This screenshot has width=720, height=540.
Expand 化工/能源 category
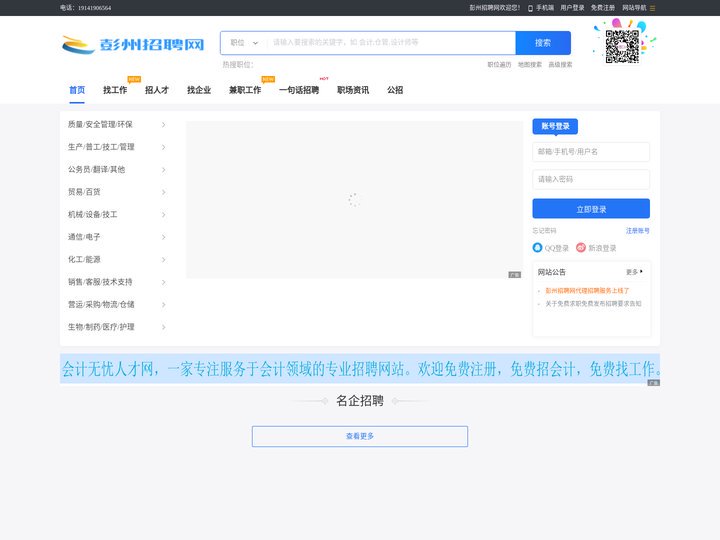point(117,259)
